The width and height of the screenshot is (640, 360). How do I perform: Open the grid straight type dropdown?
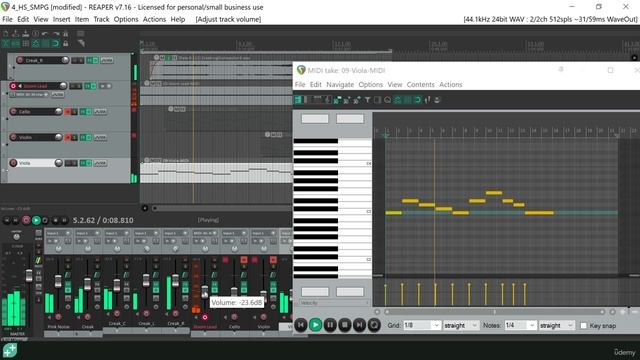coord(461,325)
